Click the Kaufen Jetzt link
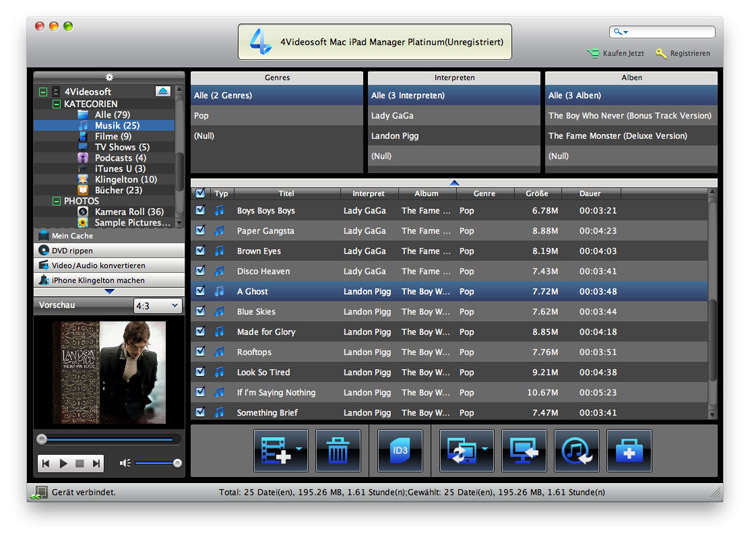The image size is (750, 539). pos(622,53)
